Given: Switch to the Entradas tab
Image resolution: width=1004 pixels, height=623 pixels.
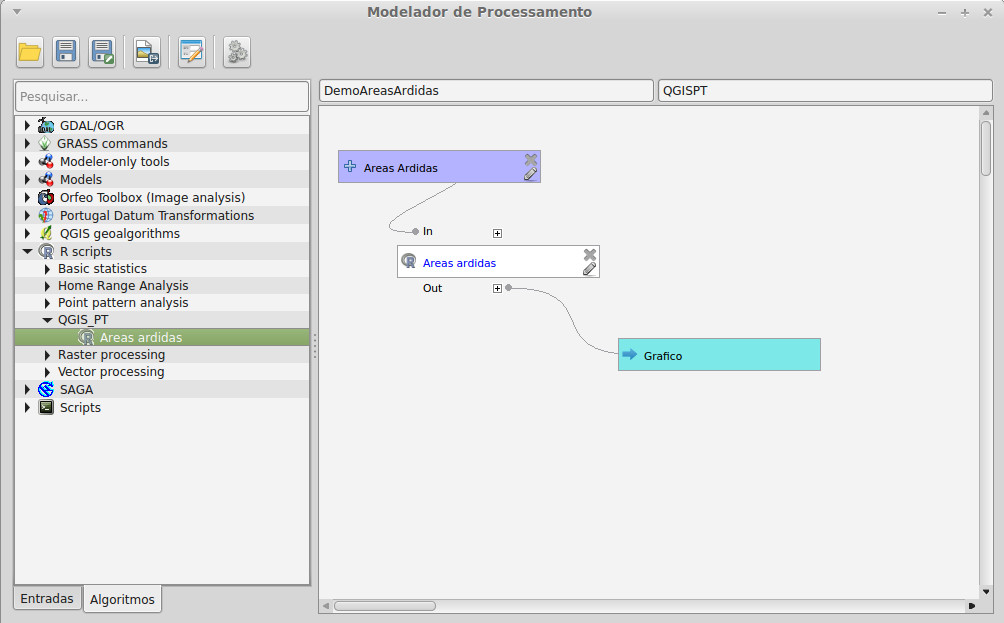Looking at the screenshot, I should pyautogui.click(x=47, y=598).
